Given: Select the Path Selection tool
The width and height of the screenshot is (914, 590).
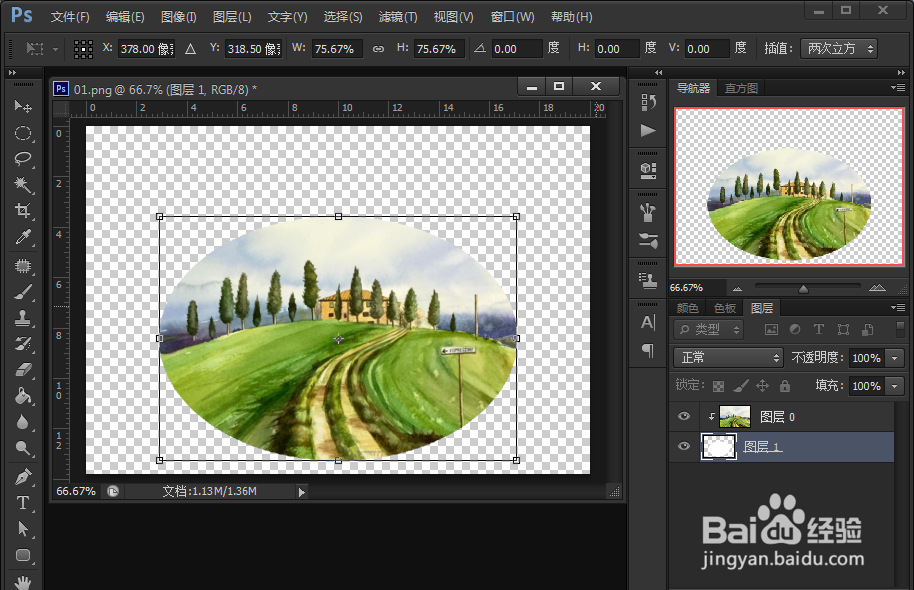Looking at the screenshot, I should (x=23, y=529).
